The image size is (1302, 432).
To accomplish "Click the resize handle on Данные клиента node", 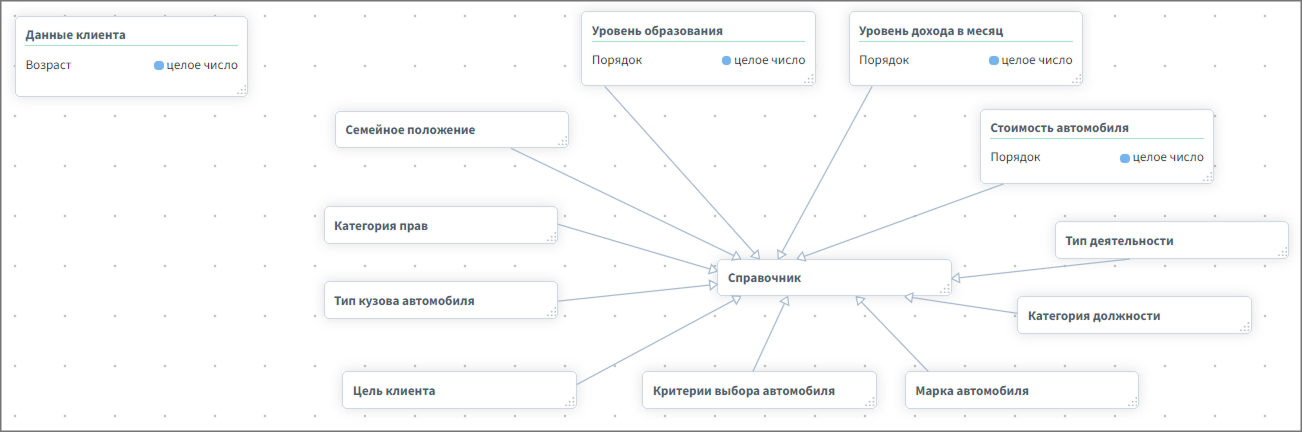I will 241,90.
